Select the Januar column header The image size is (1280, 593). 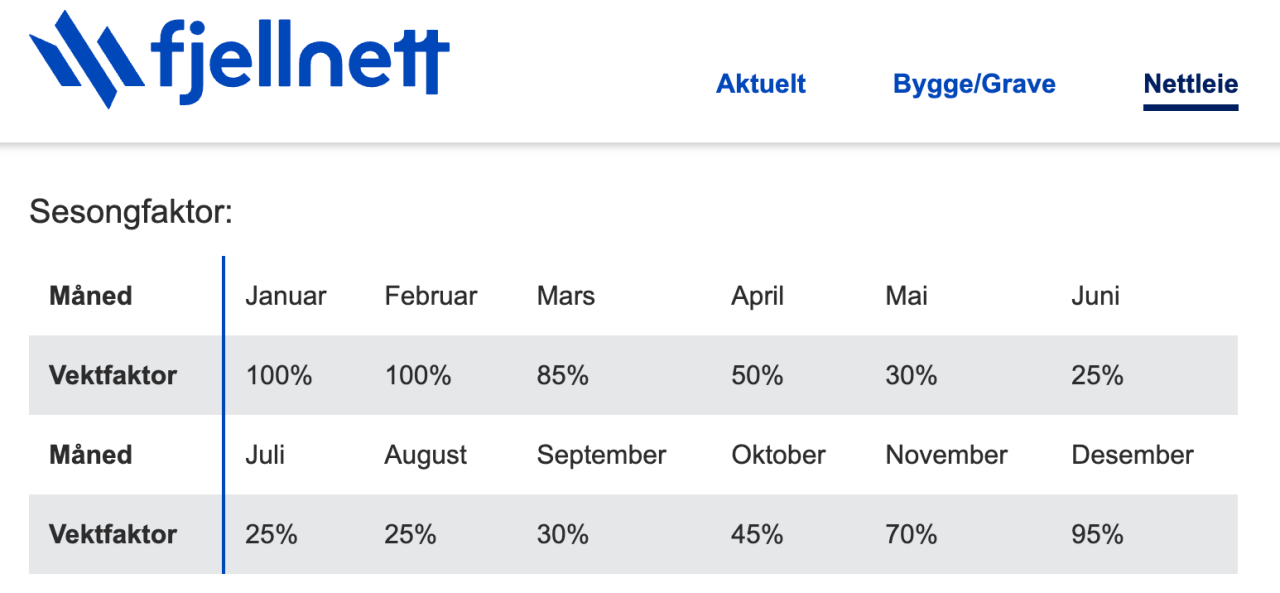point(286,296)
